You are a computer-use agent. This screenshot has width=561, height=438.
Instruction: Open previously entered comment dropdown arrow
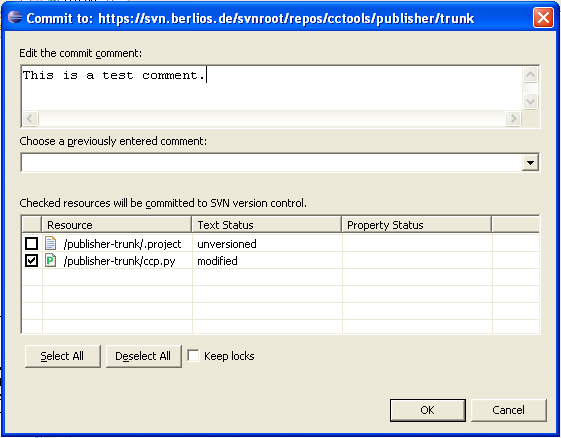pyautogui.click(x=530, y=163)
